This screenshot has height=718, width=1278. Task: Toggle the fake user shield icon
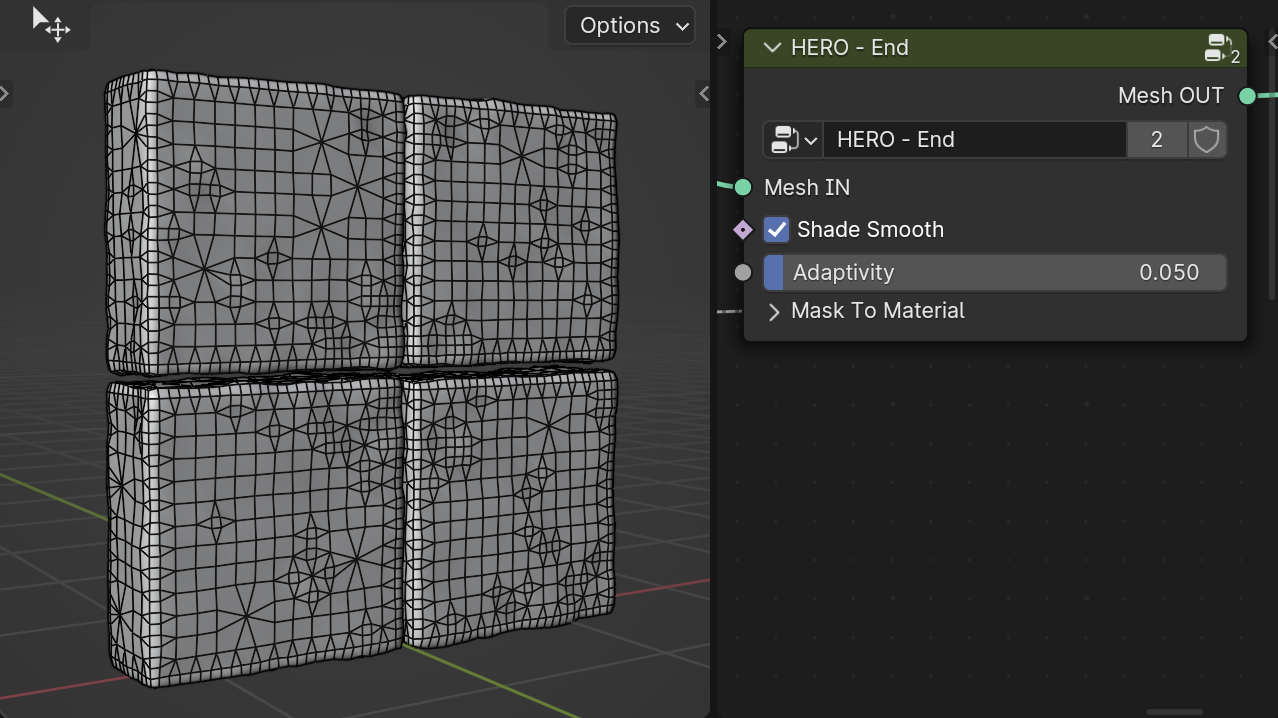click(1207, 140)
